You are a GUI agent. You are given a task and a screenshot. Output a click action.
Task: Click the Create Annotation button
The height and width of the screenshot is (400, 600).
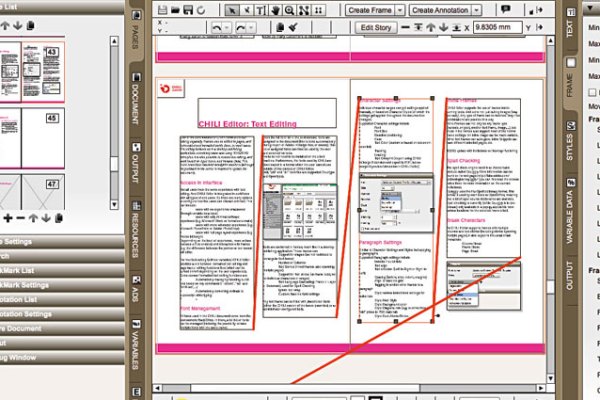(x=440, y=10)
